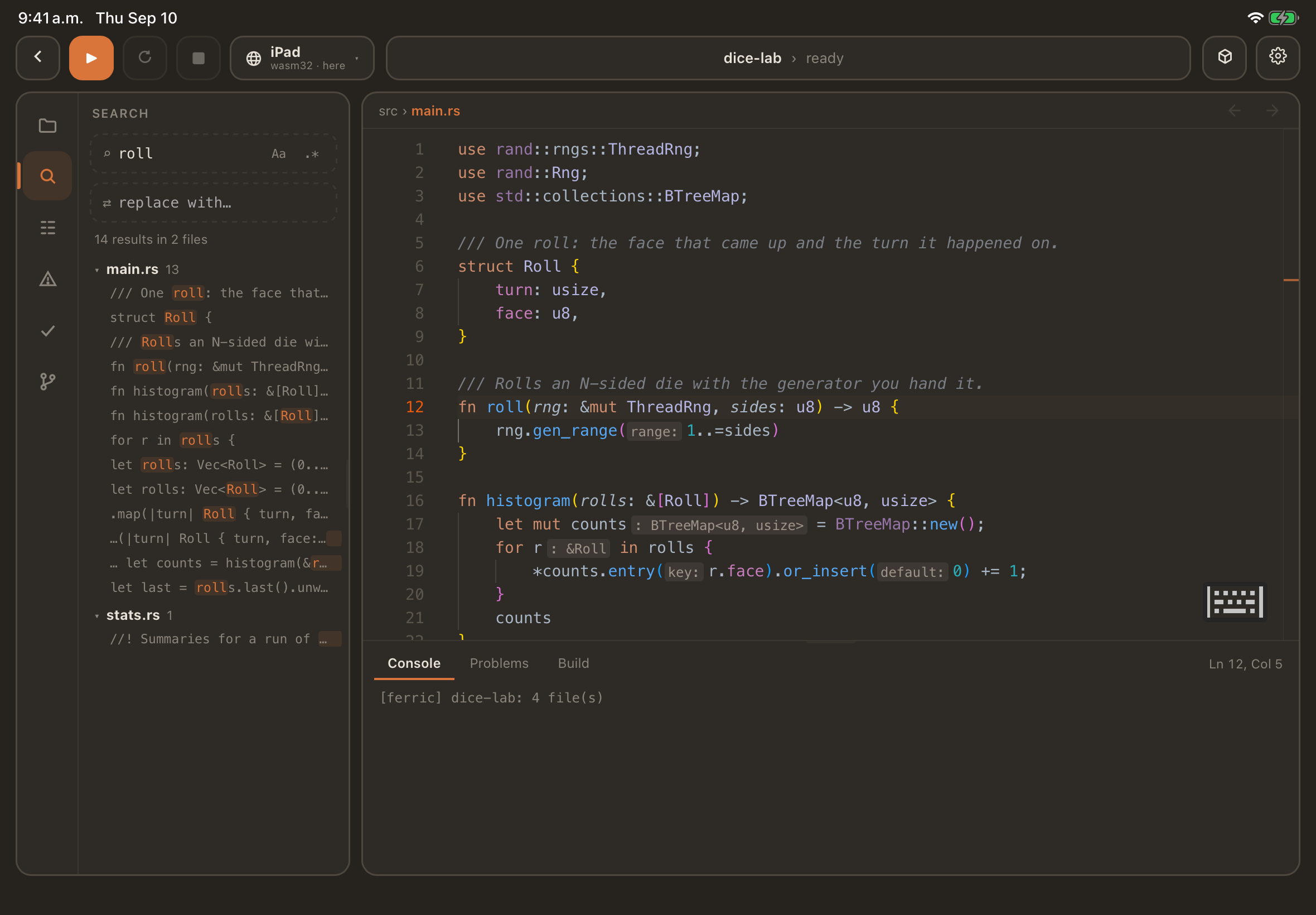Click line number 12 in the gutter
Screen dimensions: 1316x915
click(414, 407)
